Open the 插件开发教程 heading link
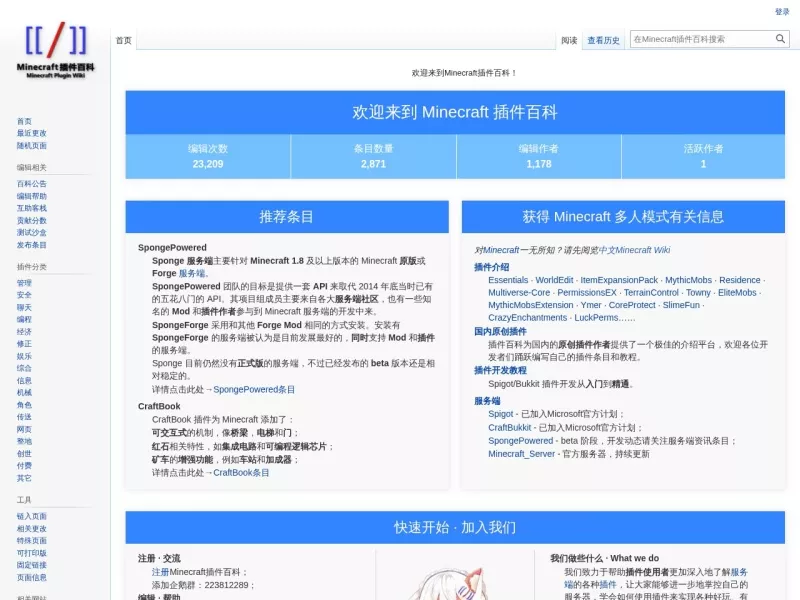Screen dimensions: 800x600 pos(500,370)
